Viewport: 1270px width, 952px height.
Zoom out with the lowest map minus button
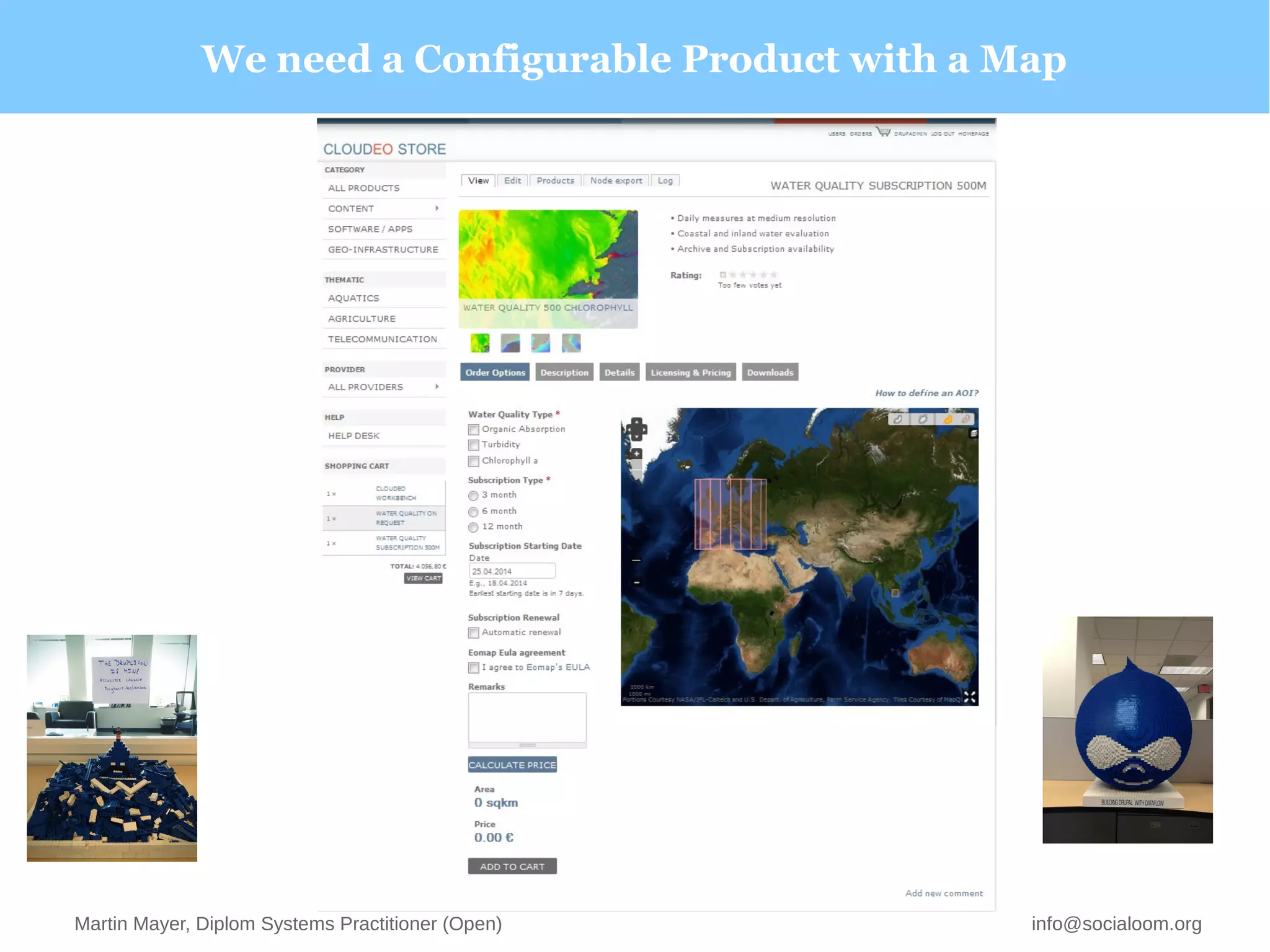click(x=637, y=583)
